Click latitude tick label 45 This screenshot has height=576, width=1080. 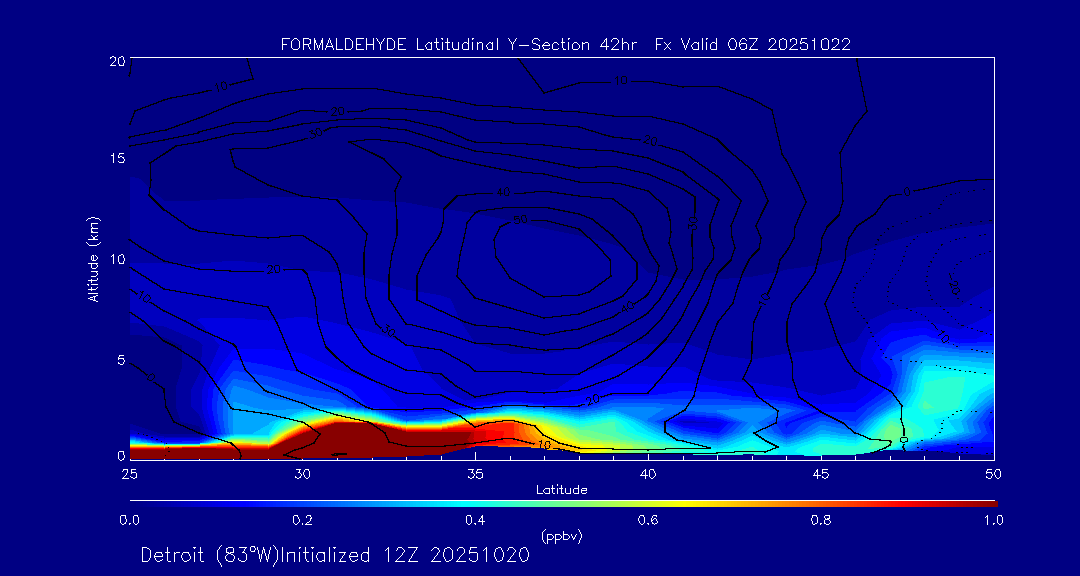(x=821, y=474)
